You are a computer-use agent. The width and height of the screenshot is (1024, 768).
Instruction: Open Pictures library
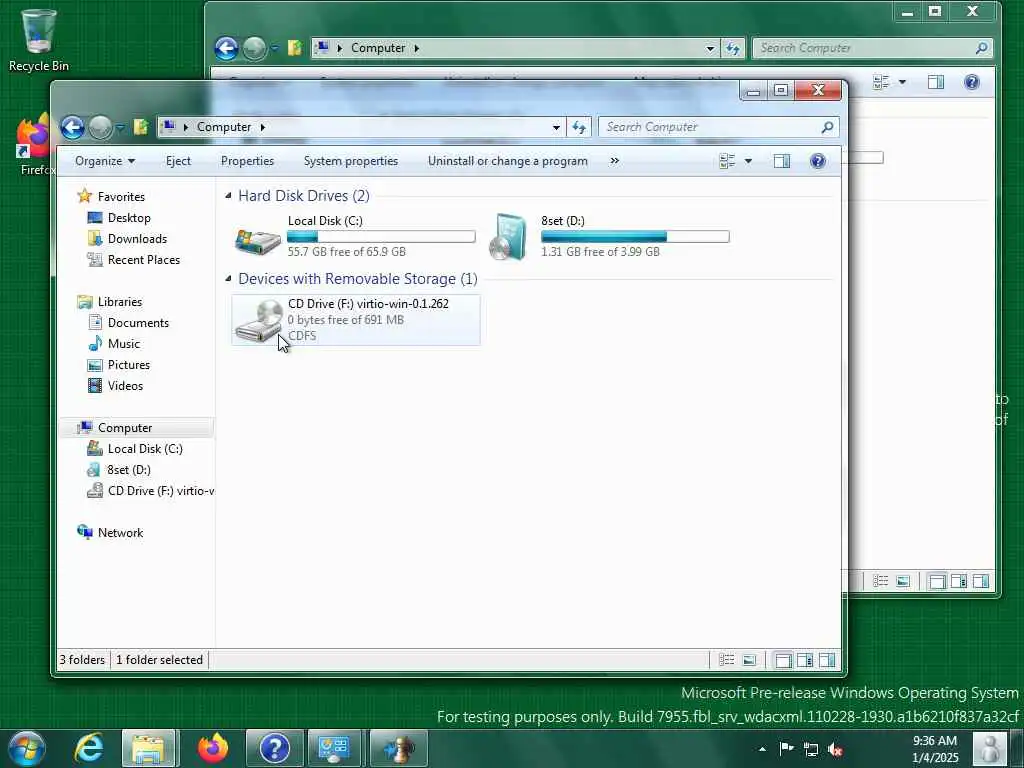(128, 364)
